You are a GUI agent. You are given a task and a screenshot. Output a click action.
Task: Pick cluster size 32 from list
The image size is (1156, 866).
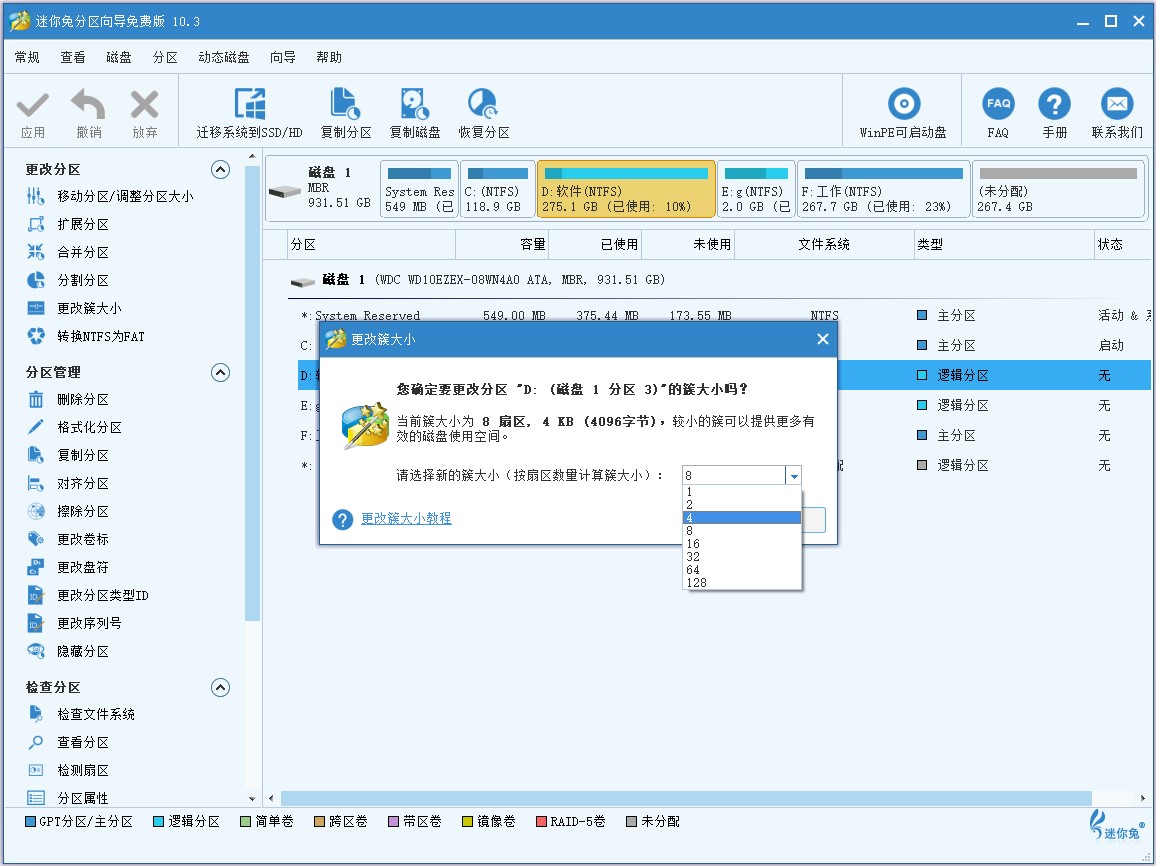coord(742,556)
